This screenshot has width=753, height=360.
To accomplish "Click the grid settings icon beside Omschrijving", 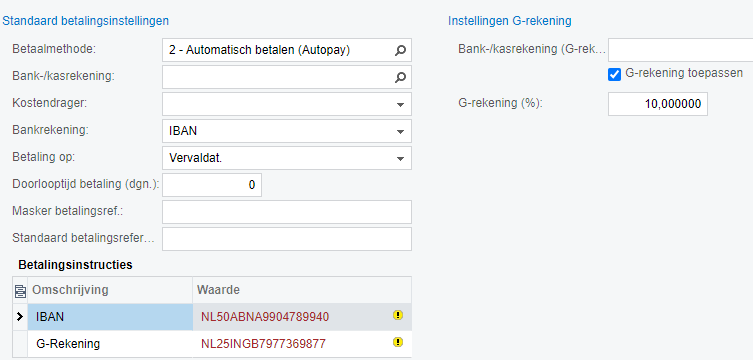I will (20, 290).
